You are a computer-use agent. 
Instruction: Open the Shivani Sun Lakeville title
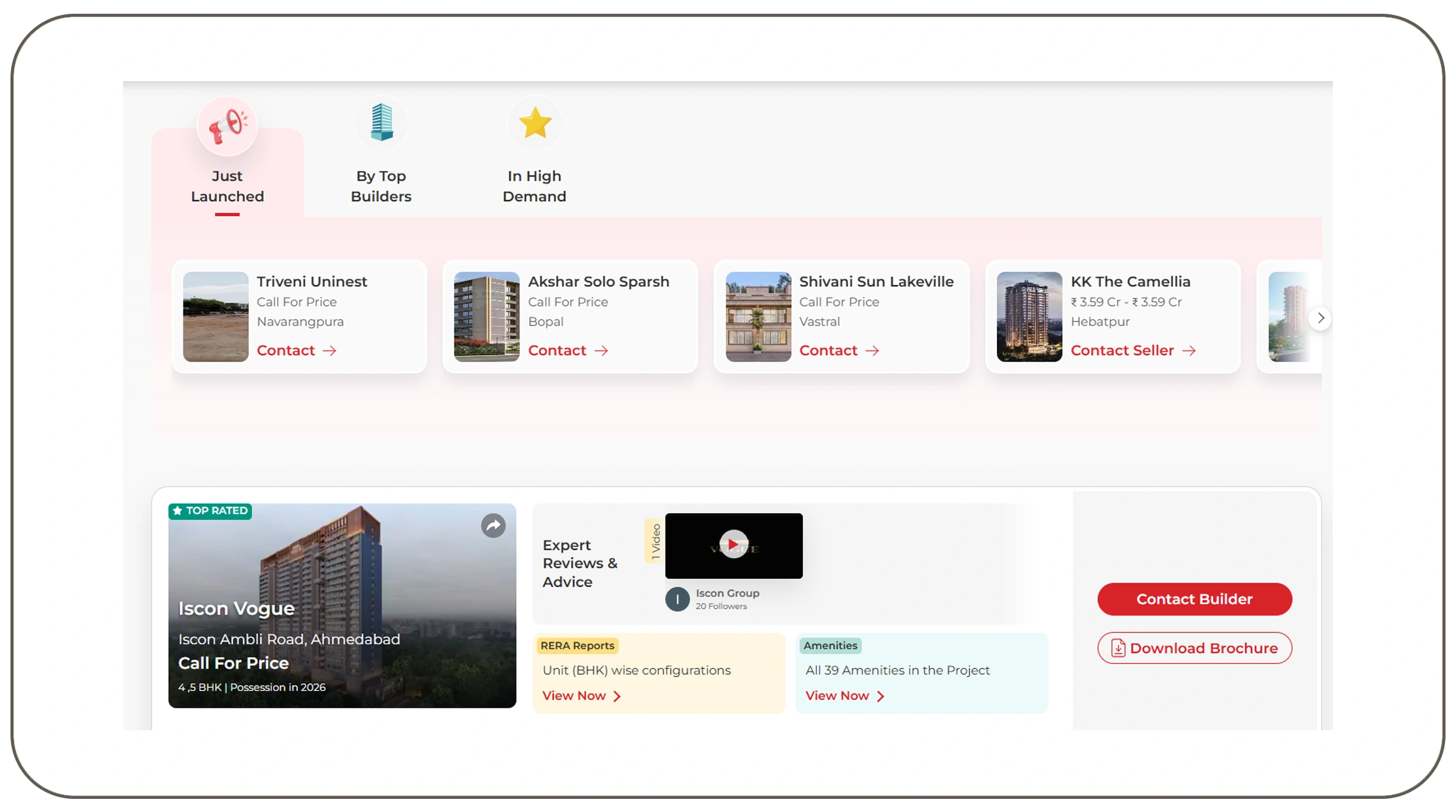pyautogui.click(x=876, y=282)
